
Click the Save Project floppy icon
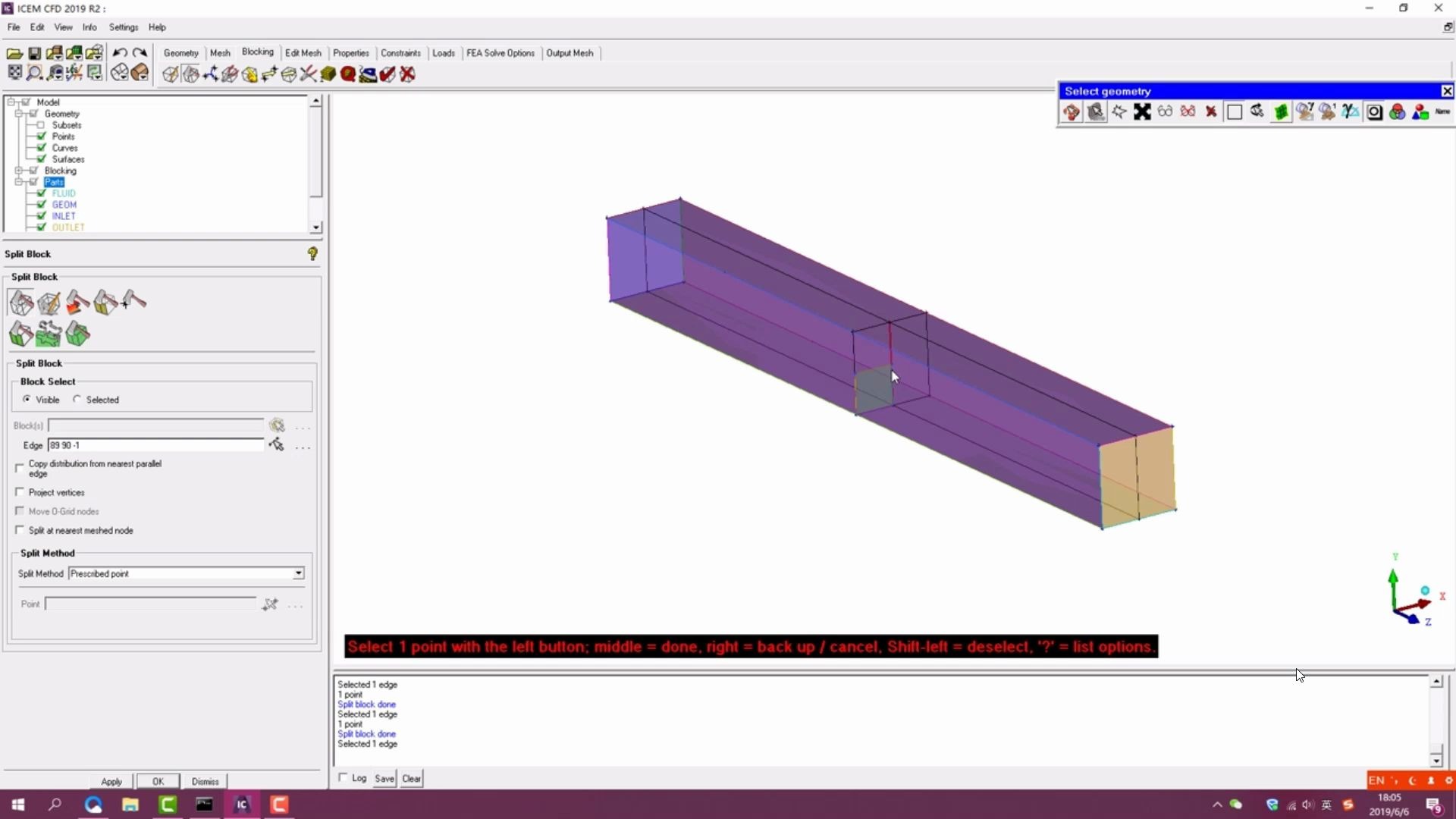34,53
